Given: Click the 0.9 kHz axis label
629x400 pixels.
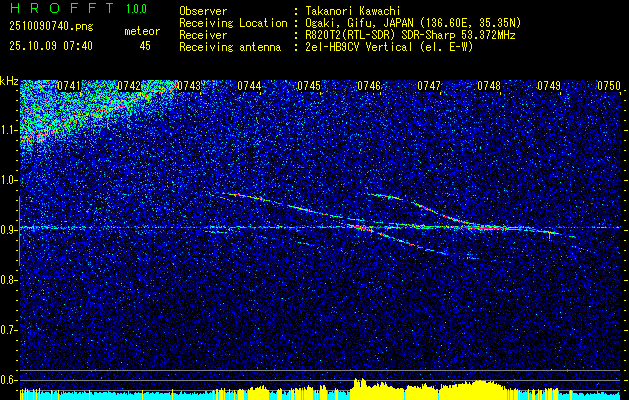Looking at the screenshot, I should click(8, 230).
